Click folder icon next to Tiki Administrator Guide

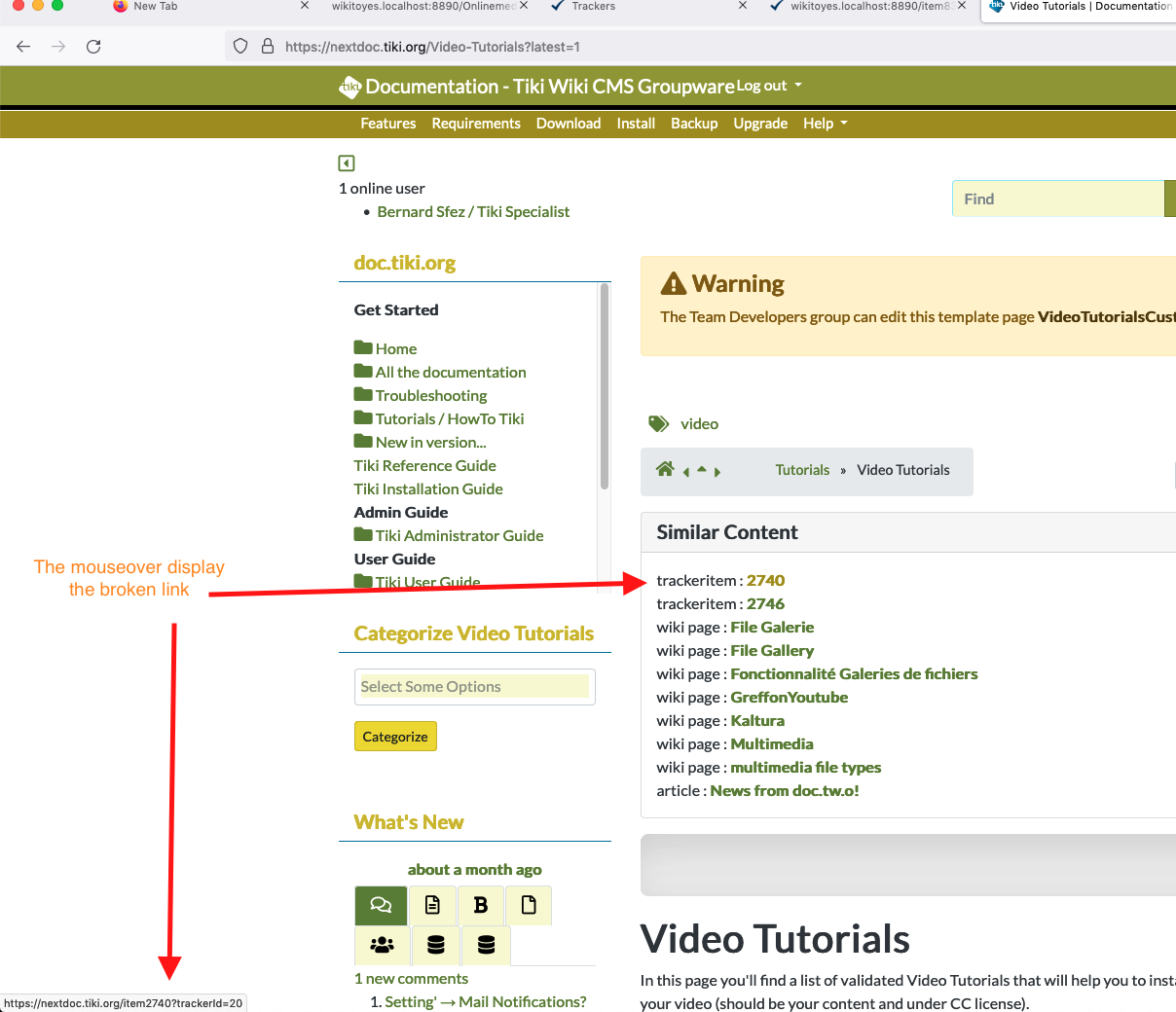(363, 534)
